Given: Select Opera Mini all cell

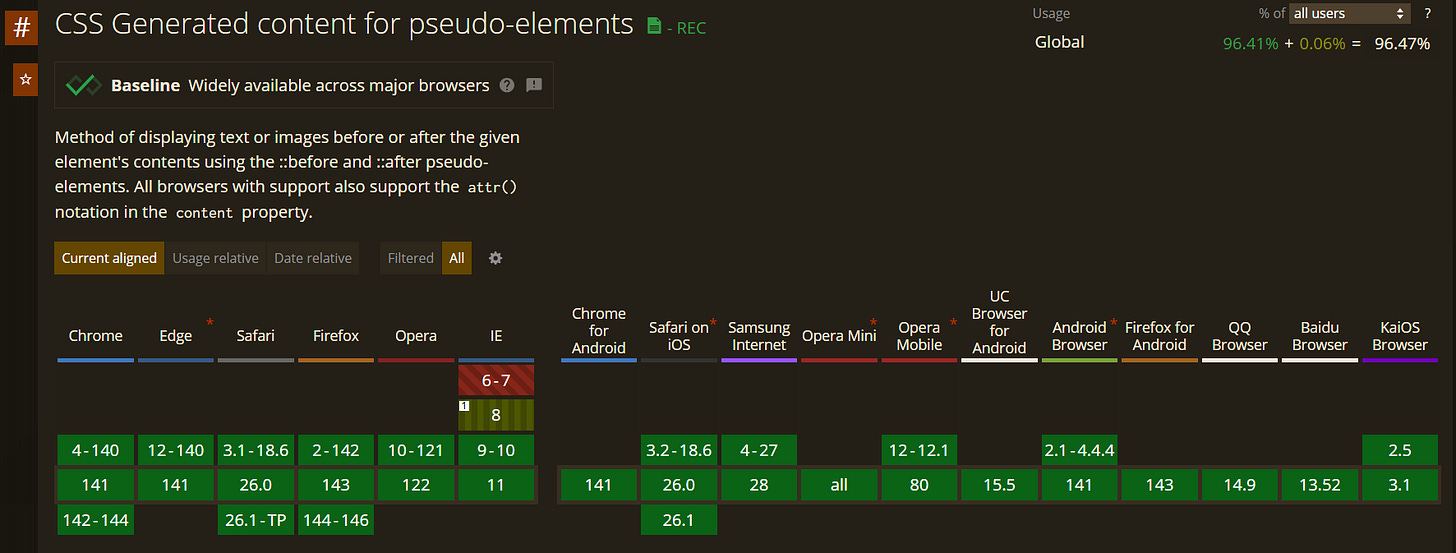Looking at the screenshot, I should (839, 485).
